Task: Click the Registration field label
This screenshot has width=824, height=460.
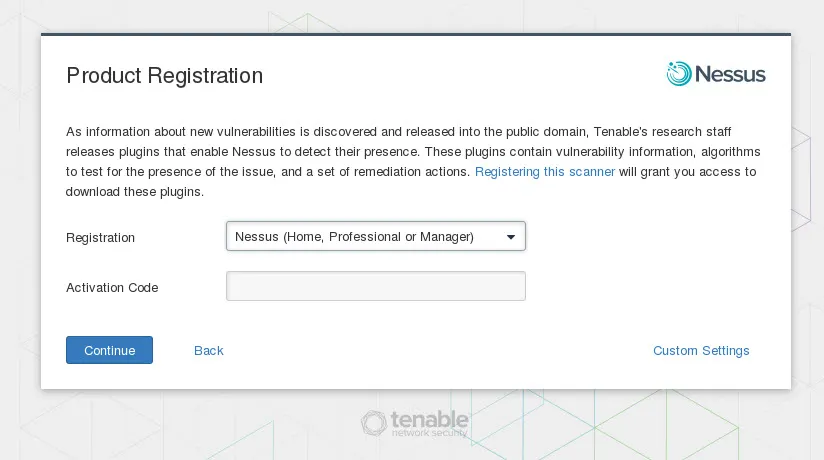Action: coord(100,238)
